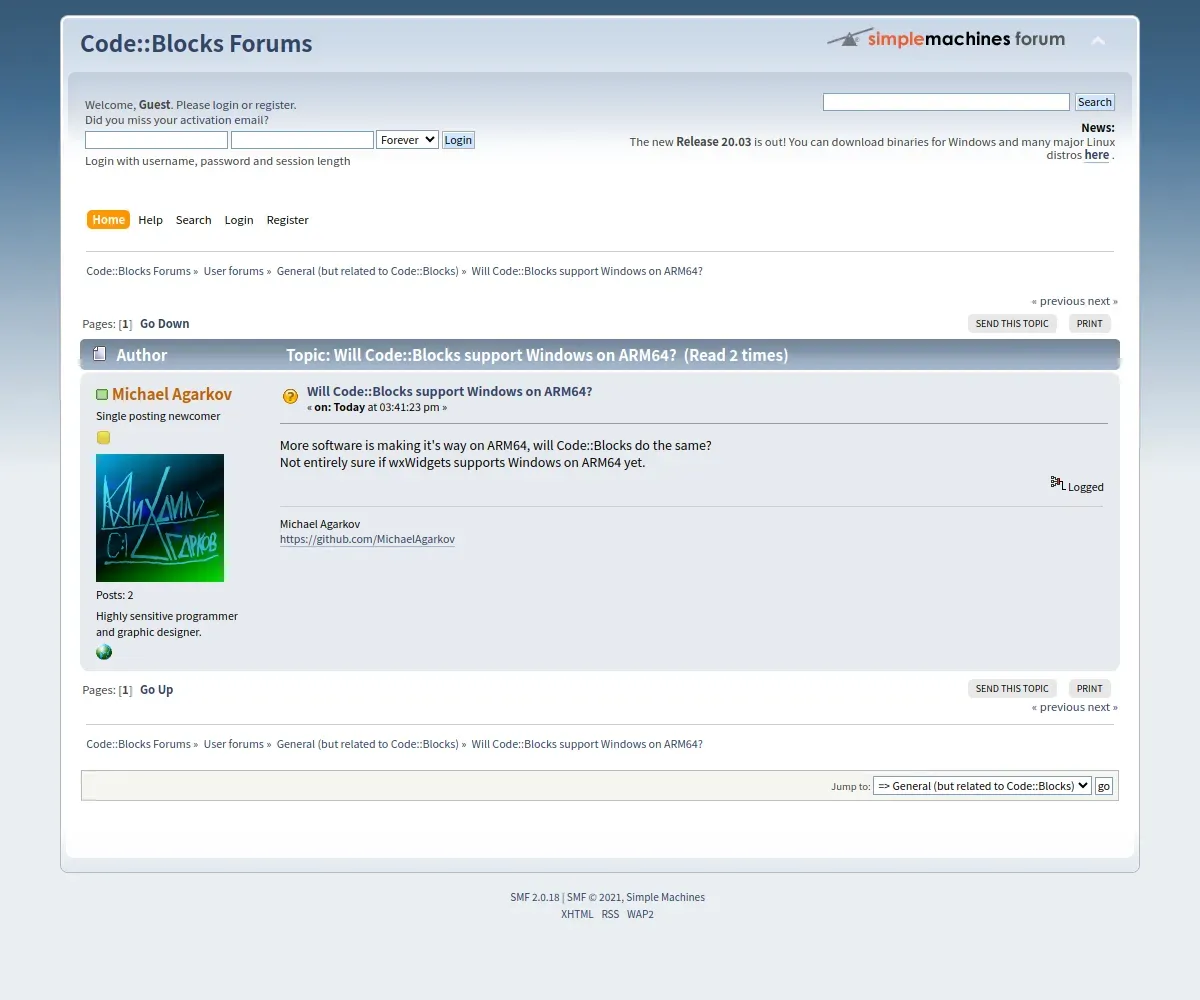This screenshot has width=1200, height=1000.
Task: Open the Help menu item
Action: point(150,220)
